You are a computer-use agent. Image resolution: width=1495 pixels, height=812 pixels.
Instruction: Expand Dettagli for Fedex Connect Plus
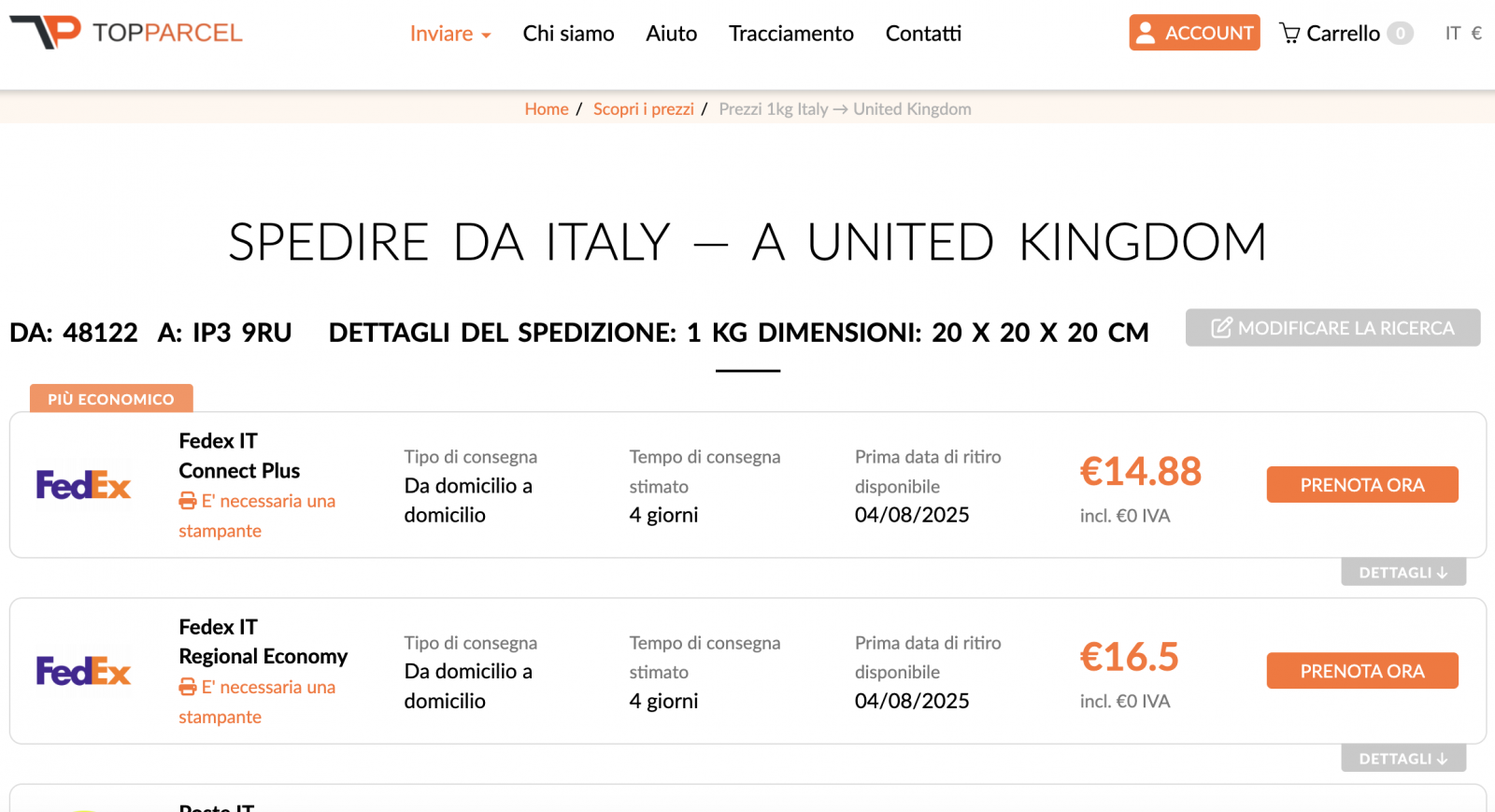1403,573
